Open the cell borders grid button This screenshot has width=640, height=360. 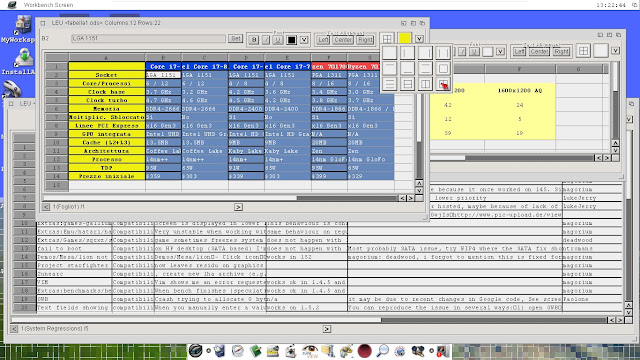pyautogui.click(x=387, y=39)
